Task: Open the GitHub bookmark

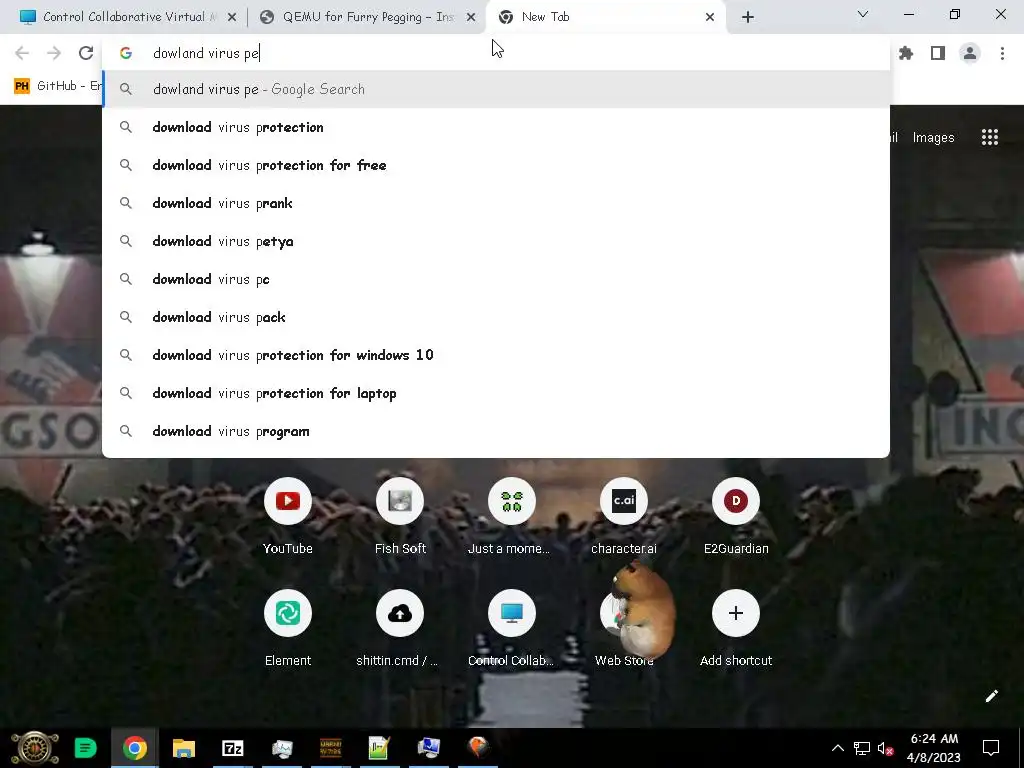Action: (x=57, y=86)
